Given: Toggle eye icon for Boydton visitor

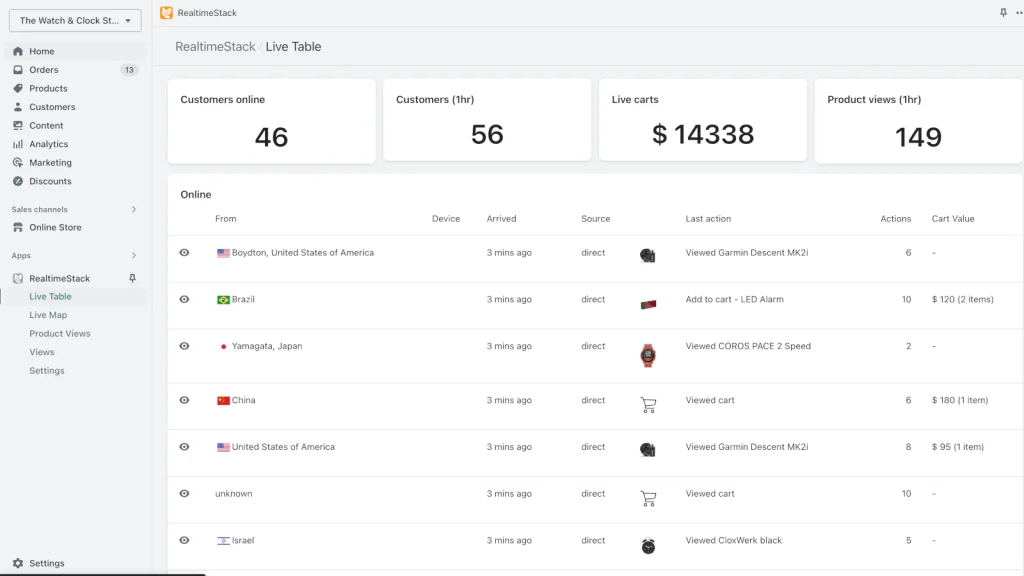Looking at the screenshot, I should (x=184, y=253).
